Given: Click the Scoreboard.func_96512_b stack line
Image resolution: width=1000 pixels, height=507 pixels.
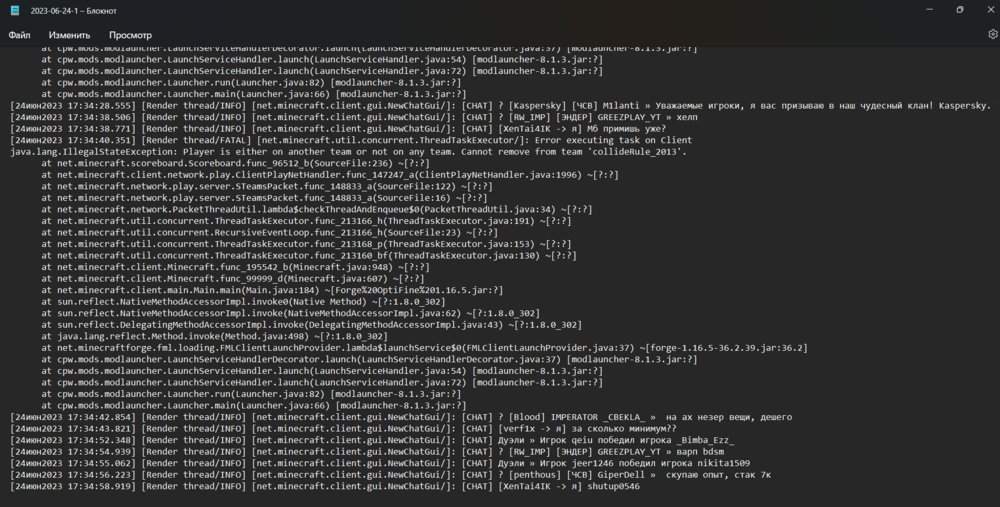Looking at the screenshot, I should [235, 163].
